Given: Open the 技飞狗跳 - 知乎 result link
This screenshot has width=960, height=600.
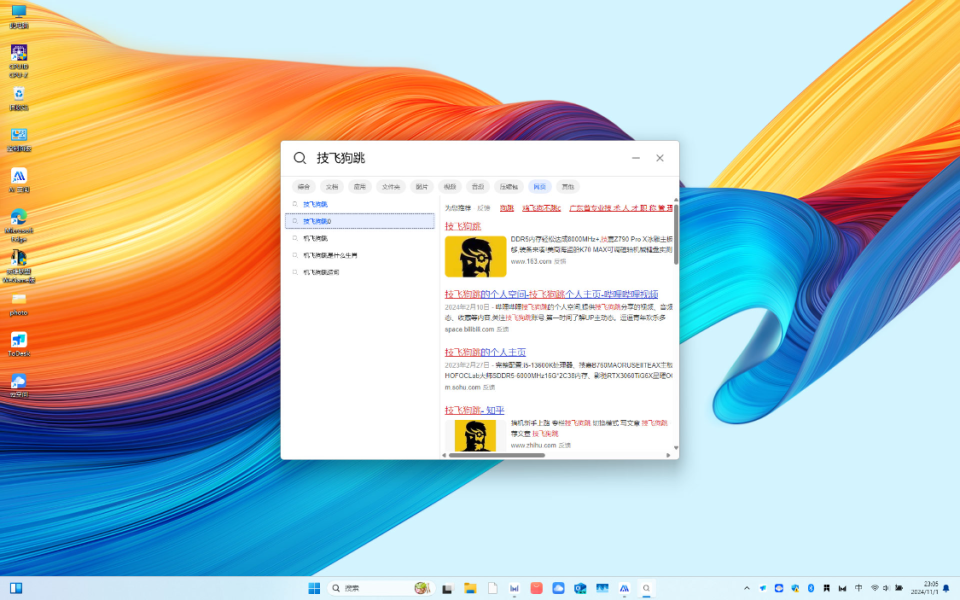Looking at the screenshot, I should click(474, 410).
